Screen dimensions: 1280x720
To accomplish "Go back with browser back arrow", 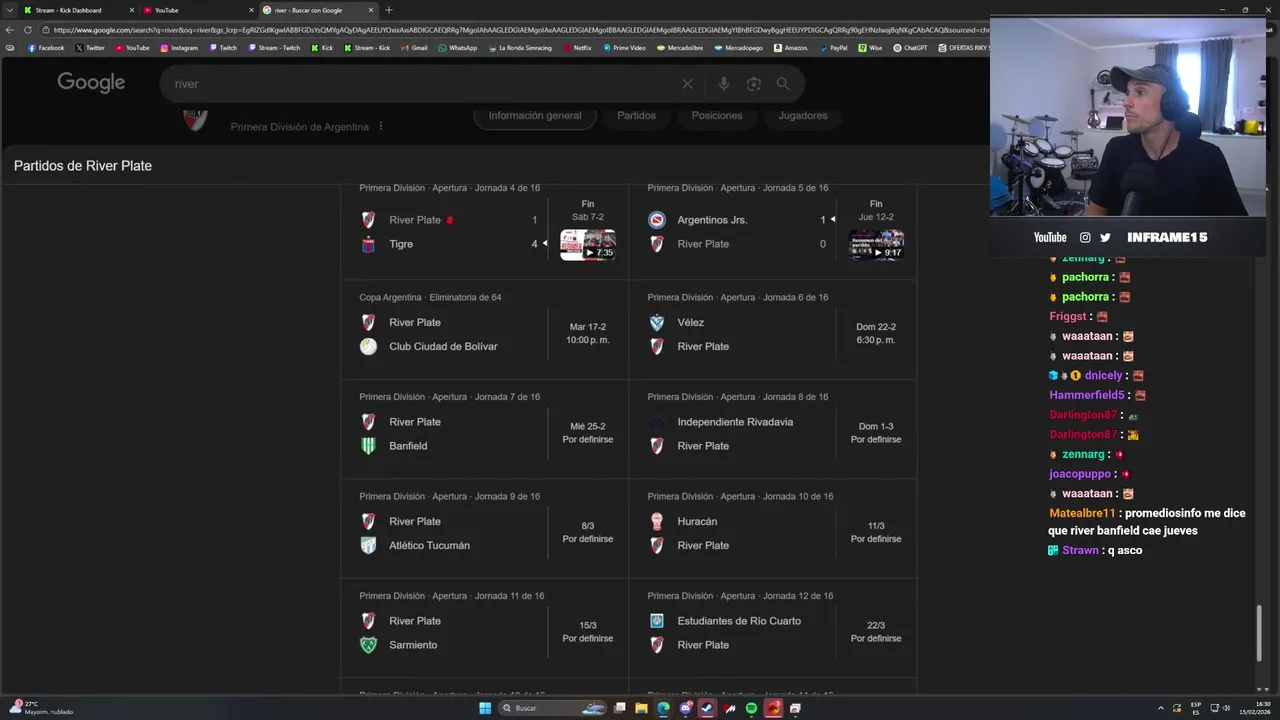I will coord(10,30).
